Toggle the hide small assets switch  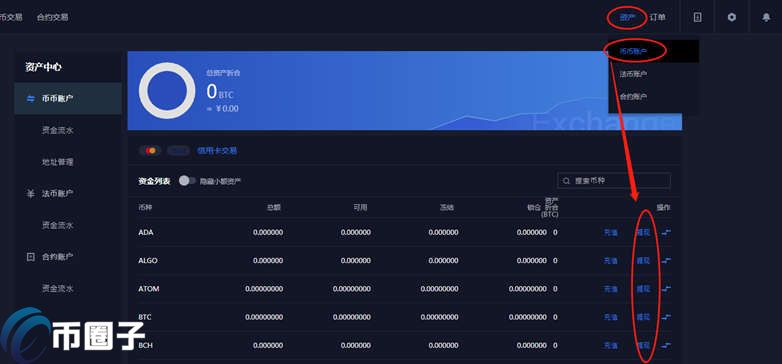pyautogui.click(x=187, y=181)
